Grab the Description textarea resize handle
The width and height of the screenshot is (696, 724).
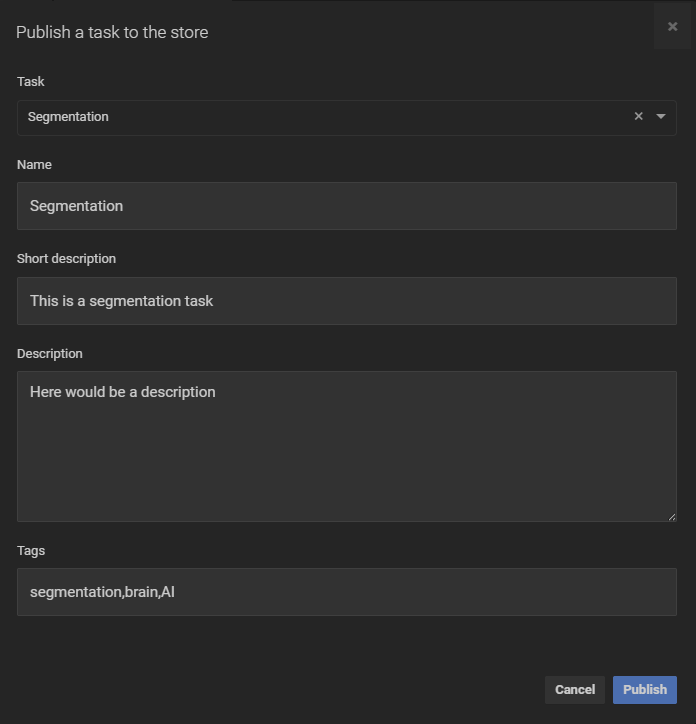pos(672,517)
